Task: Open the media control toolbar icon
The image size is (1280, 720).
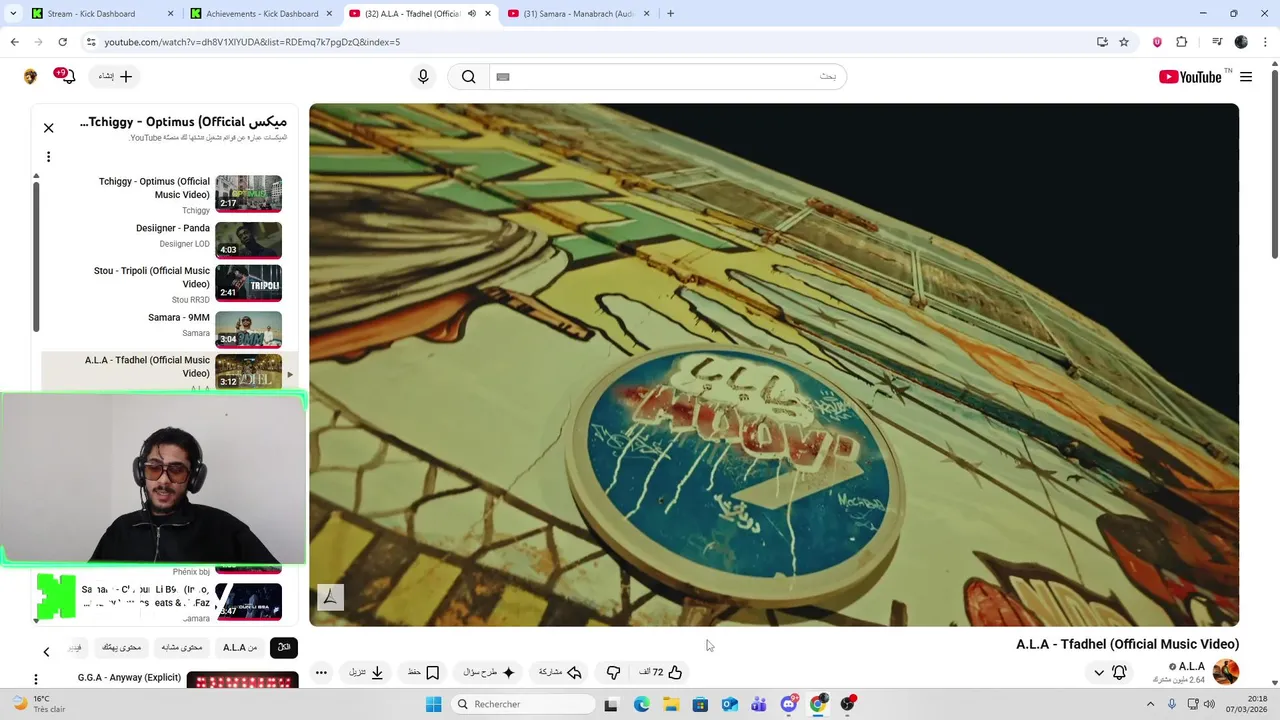Action: (x=1217, y=42)
